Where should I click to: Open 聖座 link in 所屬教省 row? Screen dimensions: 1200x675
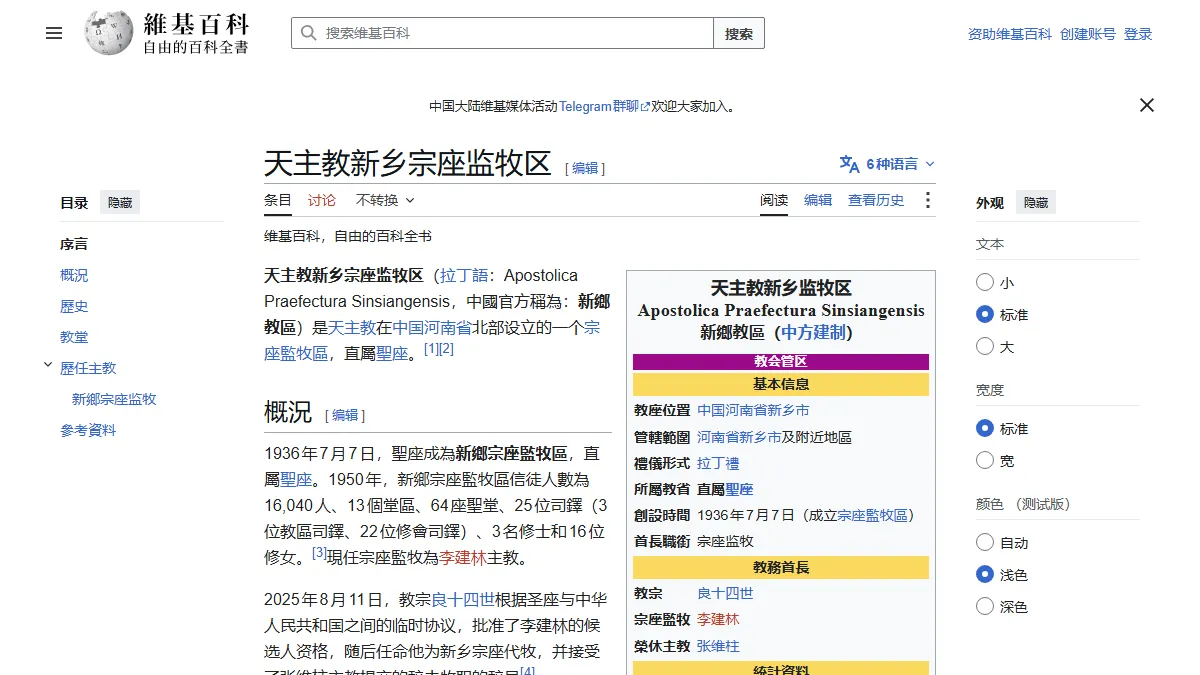(739, 489)
